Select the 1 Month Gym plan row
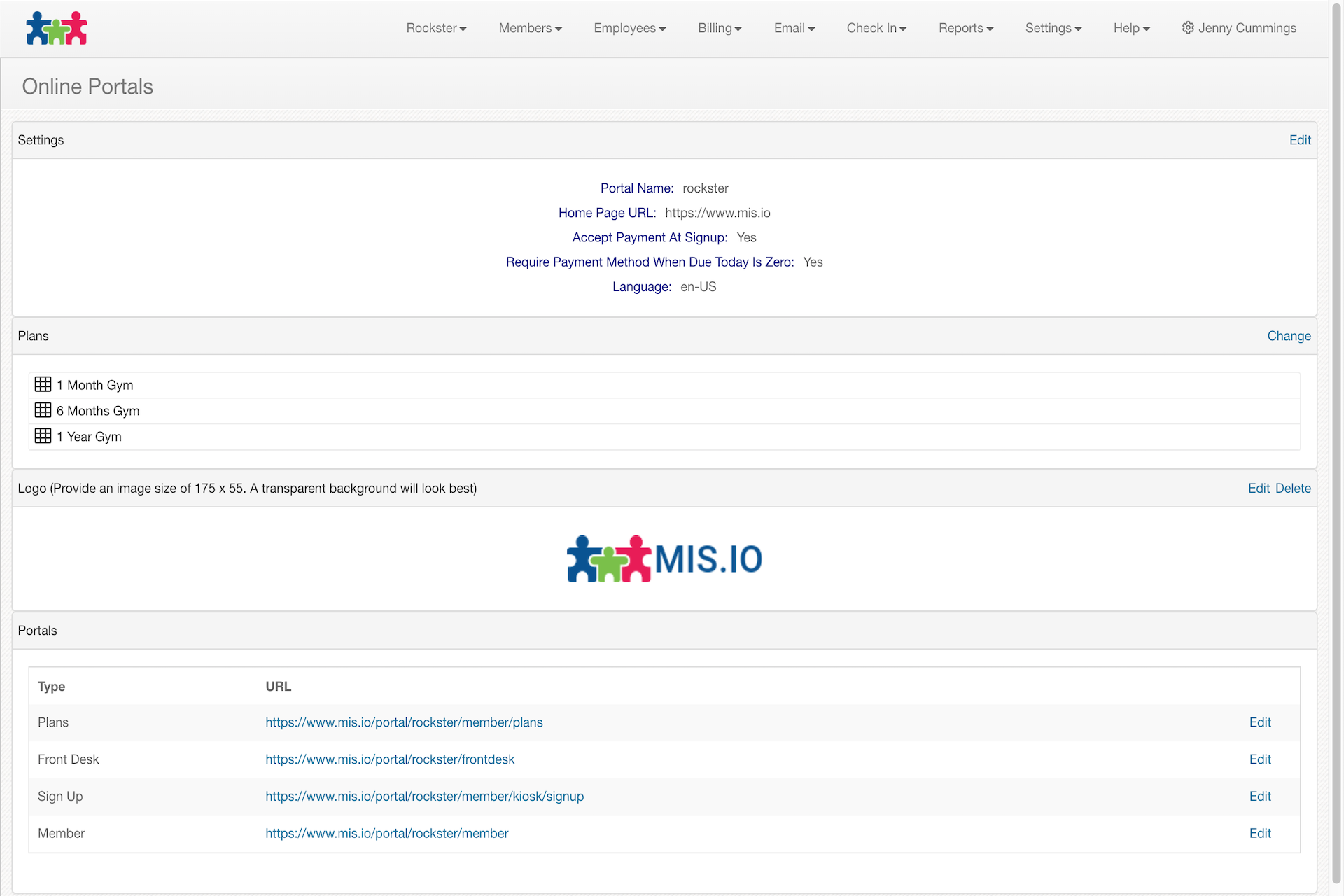1344x896 pixels. [x=664, y=385]
